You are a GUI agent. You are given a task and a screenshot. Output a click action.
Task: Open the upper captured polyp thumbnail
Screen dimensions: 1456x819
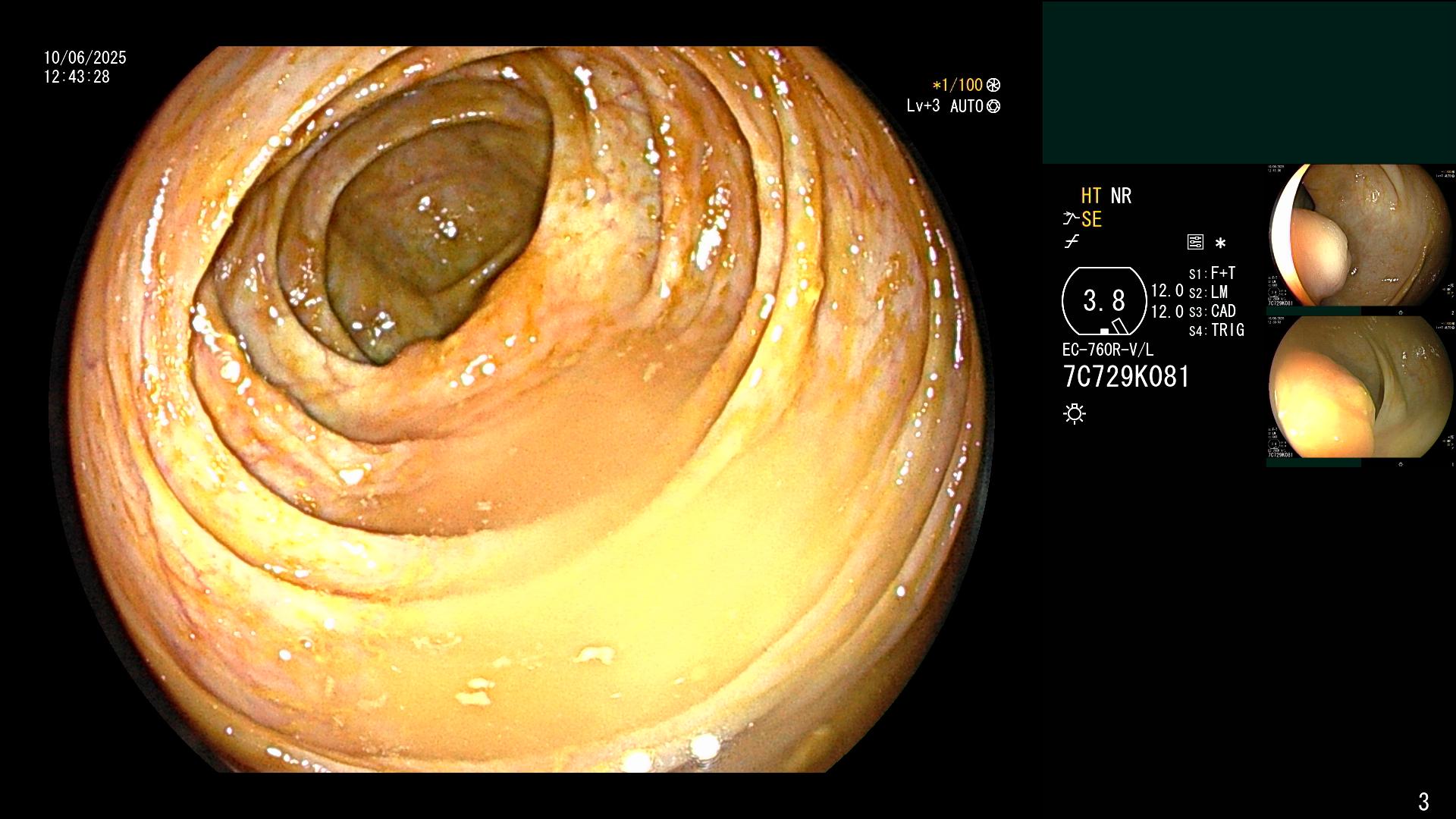click(x=1360, y=236)
